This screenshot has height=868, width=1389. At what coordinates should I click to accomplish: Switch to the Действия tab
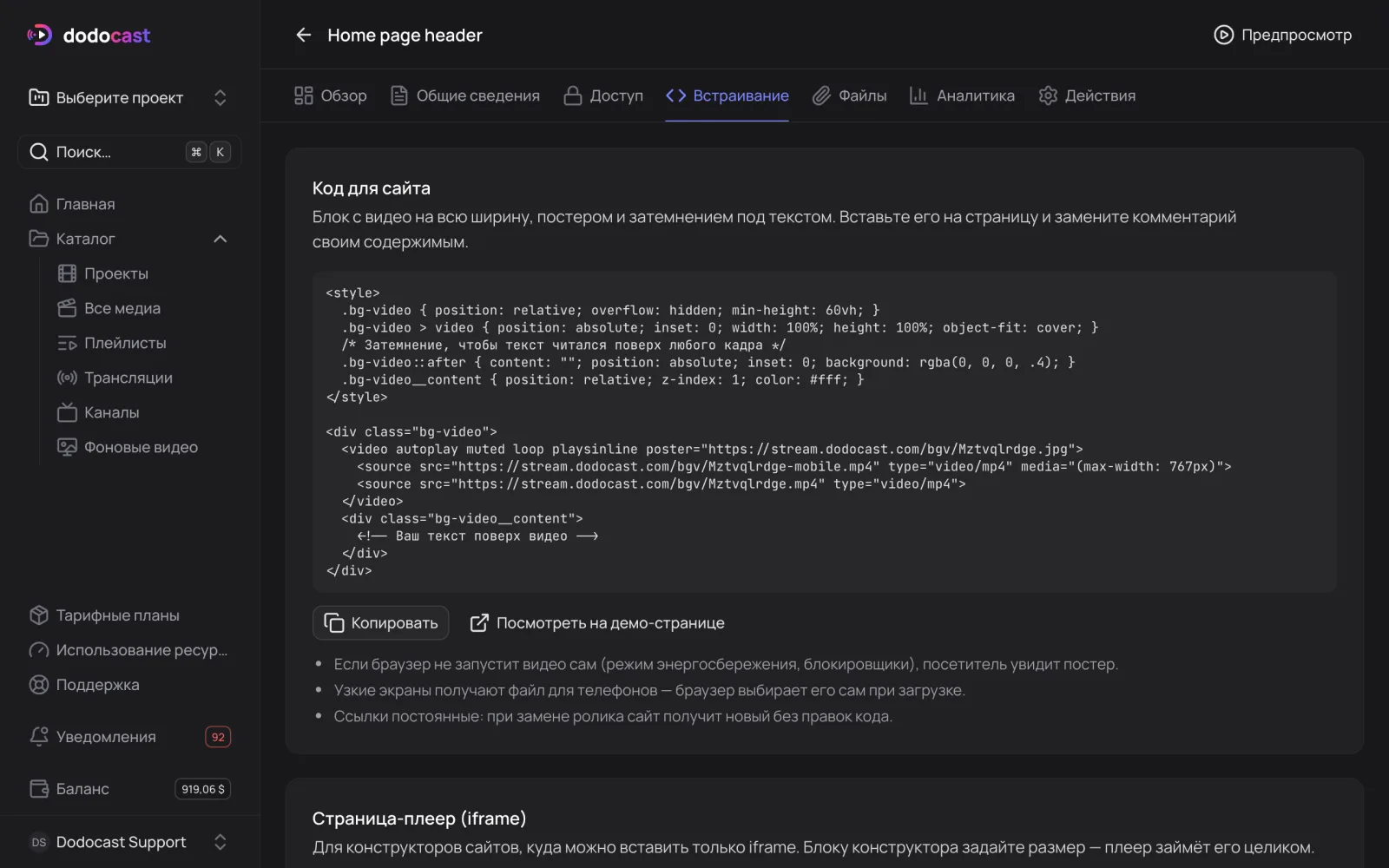click(1087, 95)
